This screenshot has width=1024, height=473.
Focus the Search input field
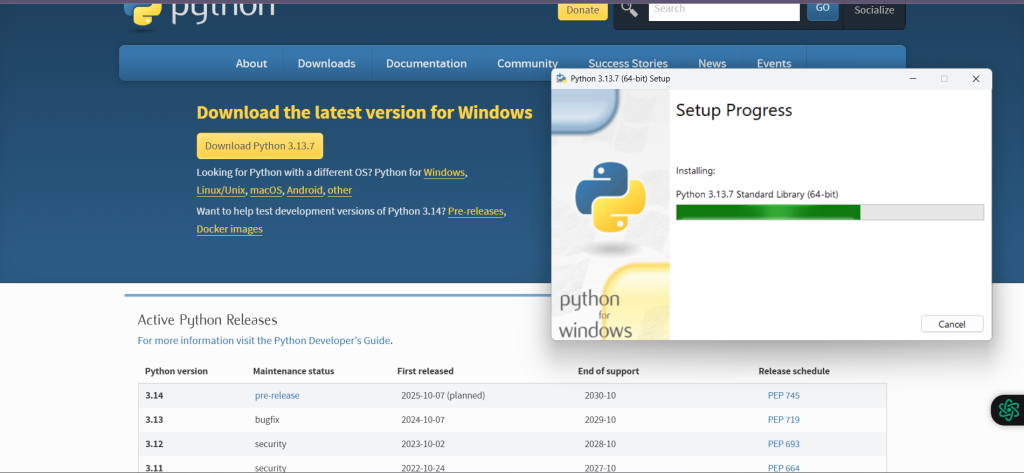(x=724, y=10)
